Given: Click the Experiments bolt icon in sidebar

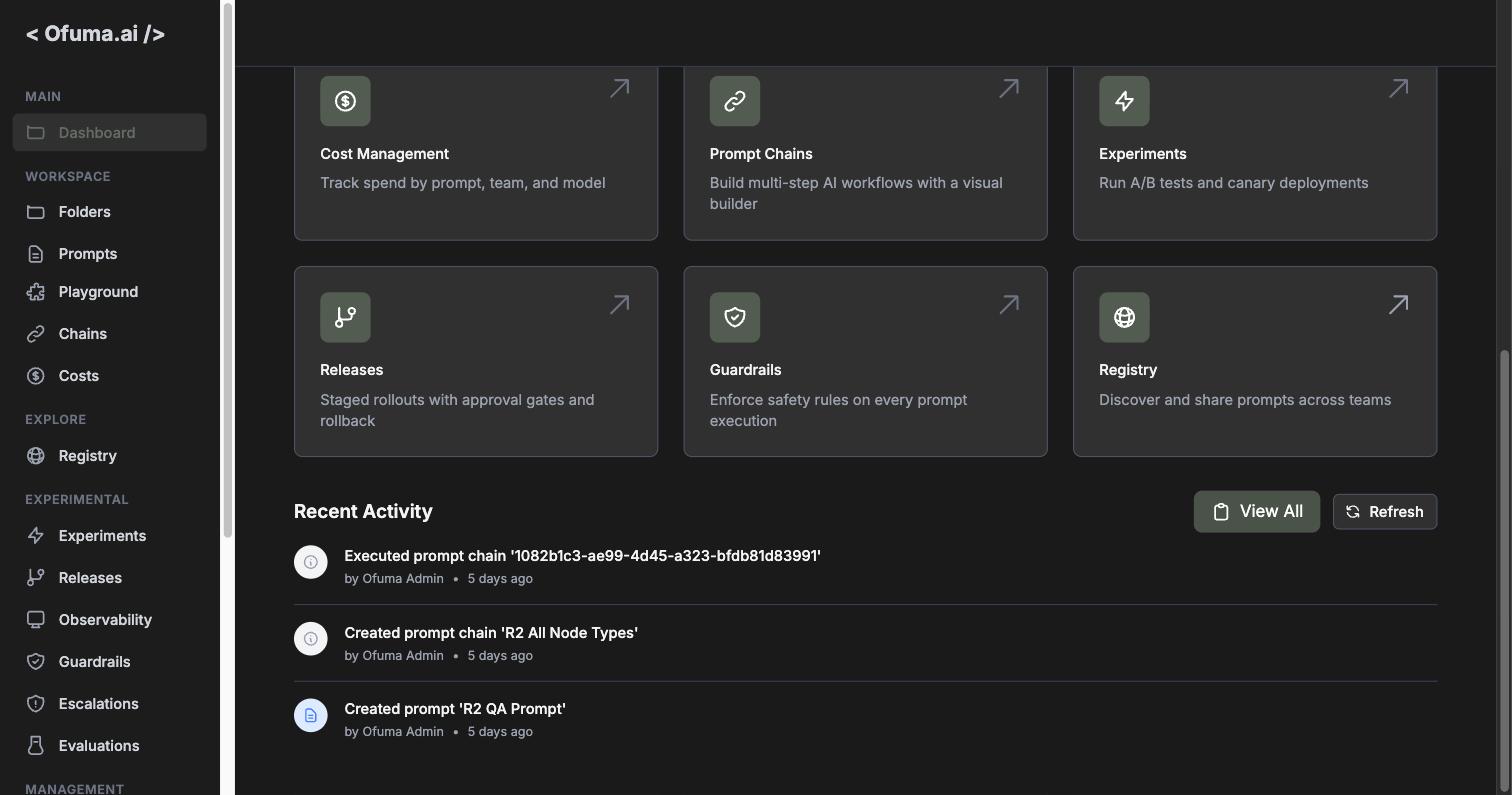Looking at the screenshot, I should pyautogui.click(x=36, y=536).
